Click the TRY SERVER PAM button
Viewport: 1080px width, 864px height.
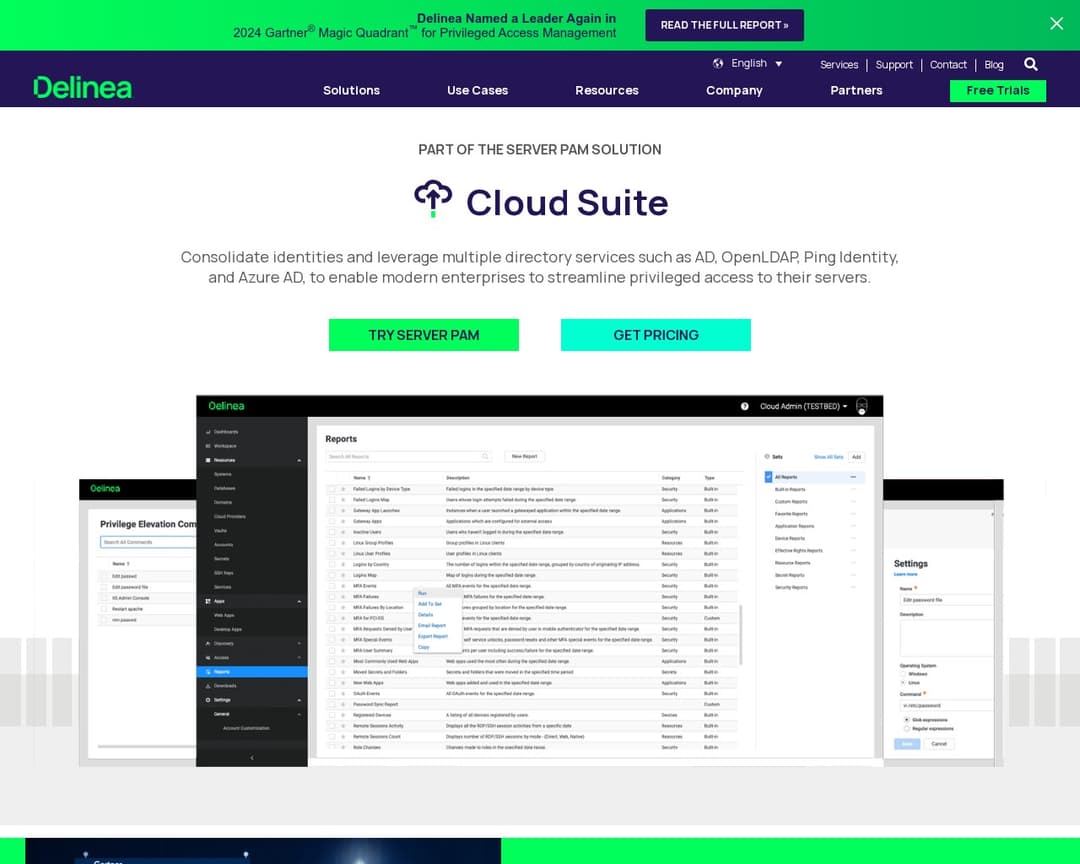click(424, 335)
